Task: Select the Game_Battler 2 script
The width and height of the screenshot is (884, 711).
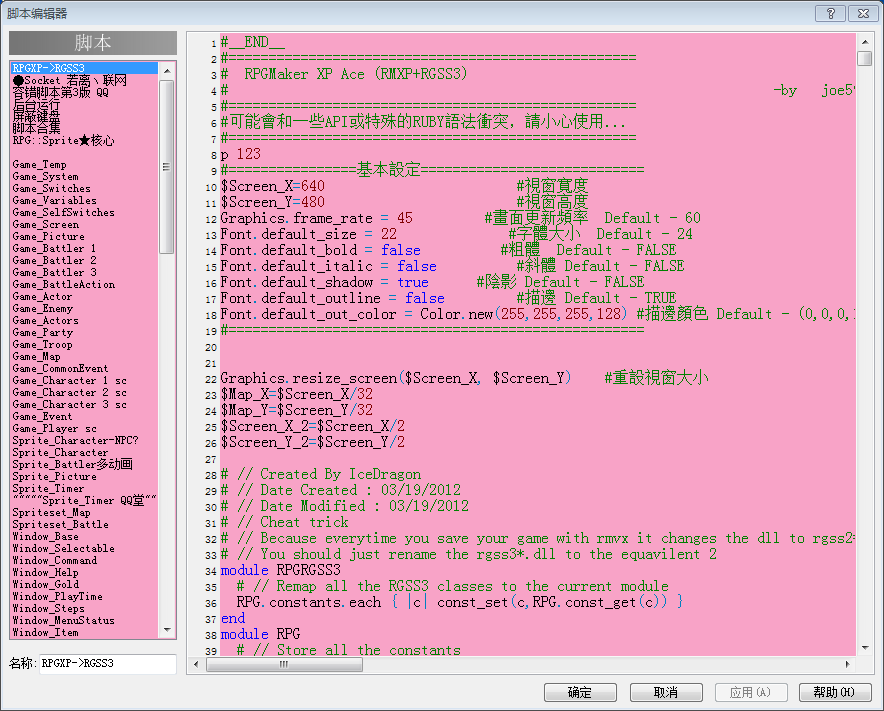Action: 85,260
